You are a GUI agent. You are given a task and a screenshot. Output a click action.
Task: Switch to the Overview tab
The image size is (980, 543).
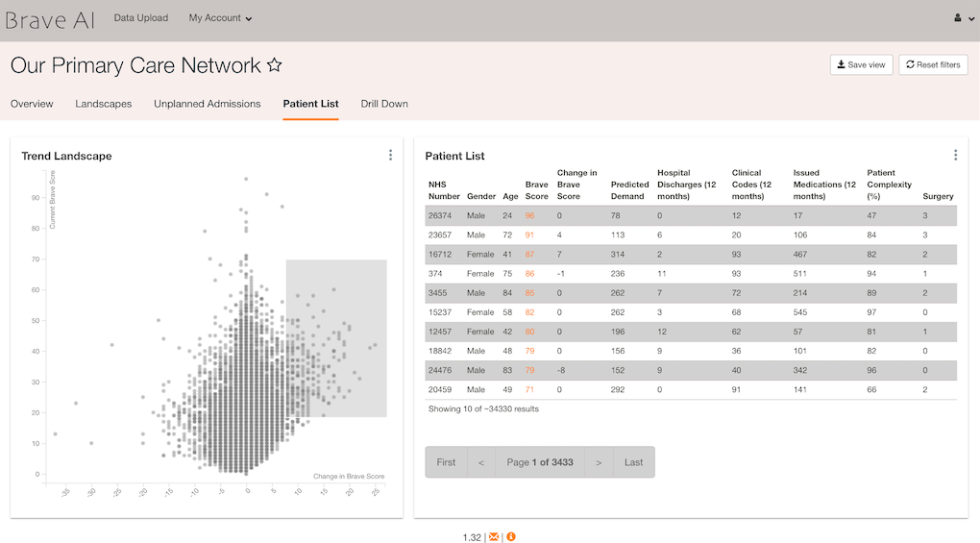click(32, 104)
